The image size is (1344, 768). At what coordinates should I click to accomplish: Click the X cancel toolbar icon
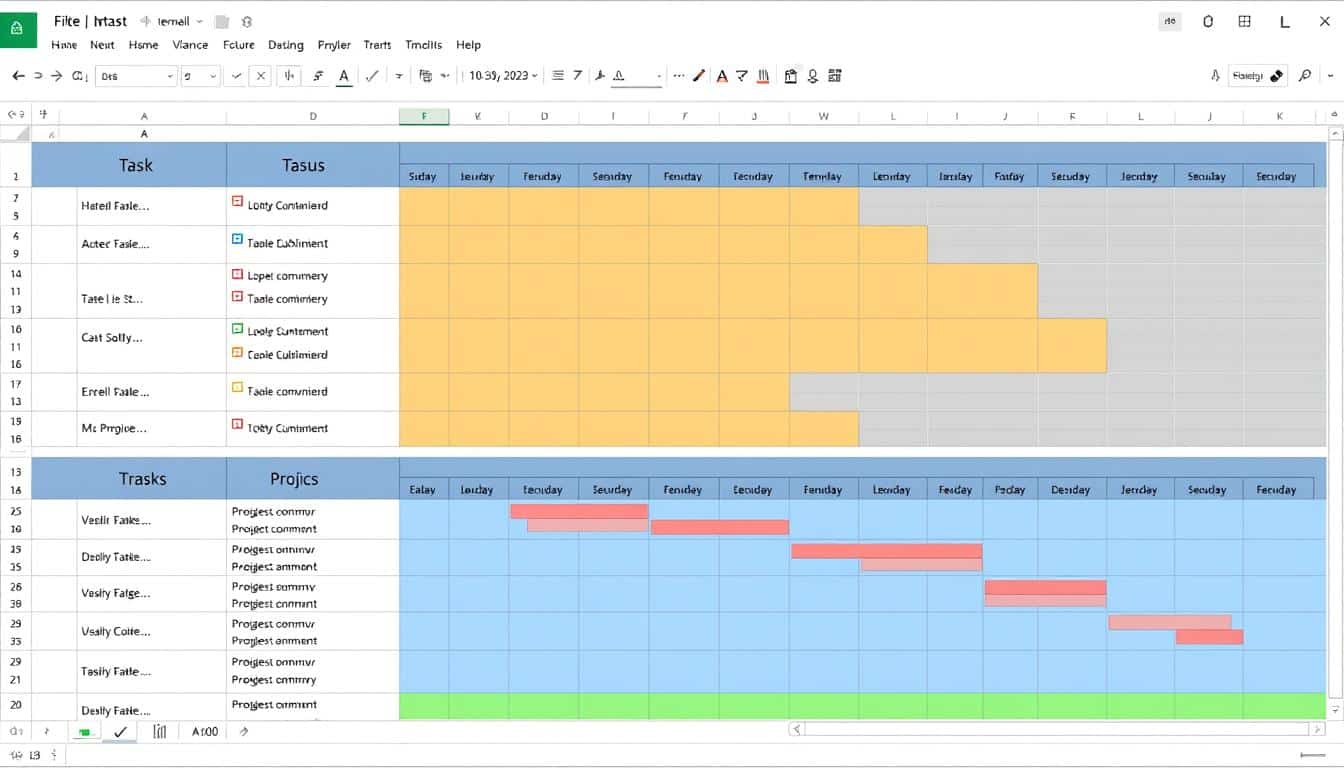[260, 75]
